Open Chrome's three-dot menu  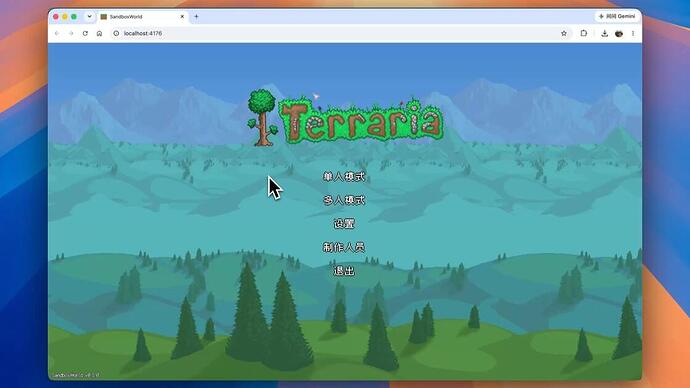pos(633,33)
